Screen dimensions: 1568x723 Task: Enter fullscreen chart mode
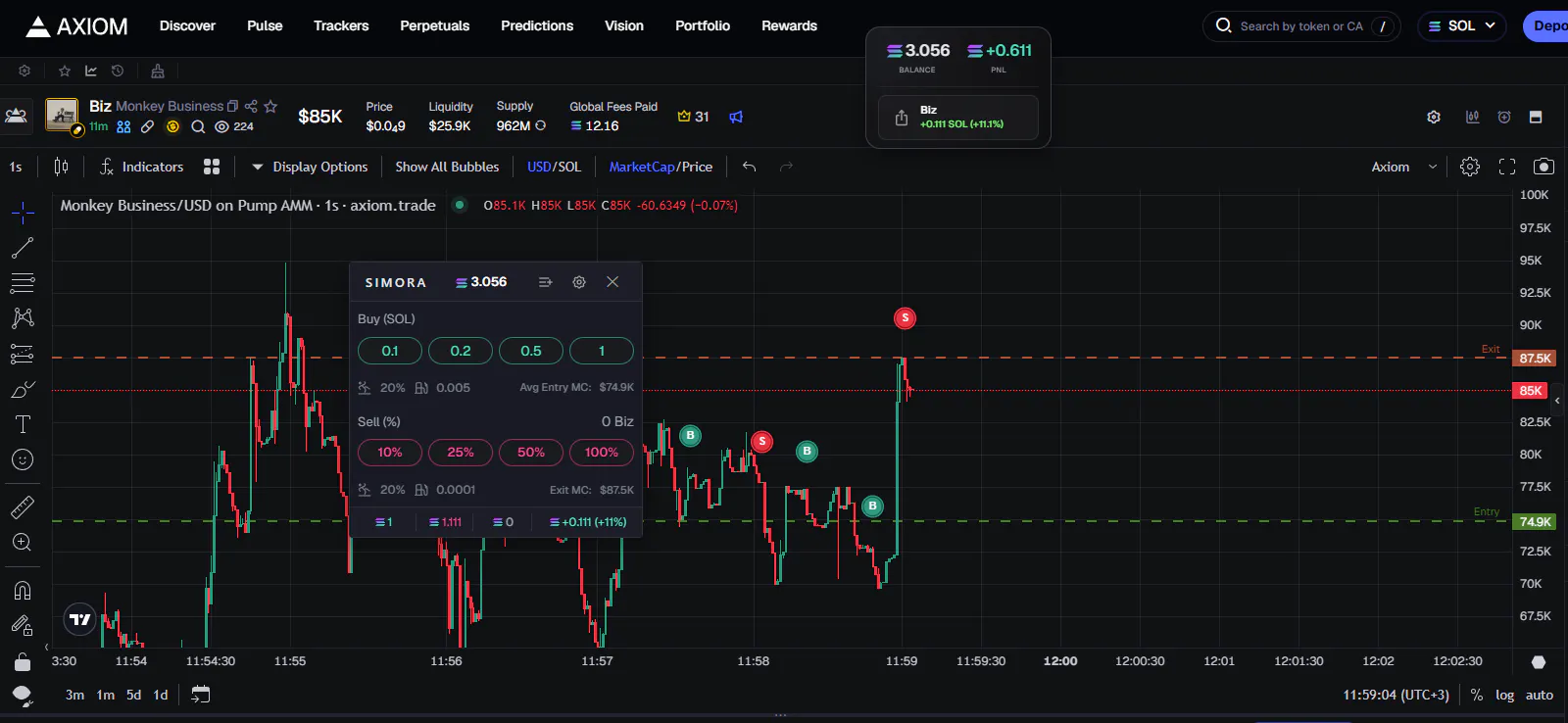point(1507,167)
